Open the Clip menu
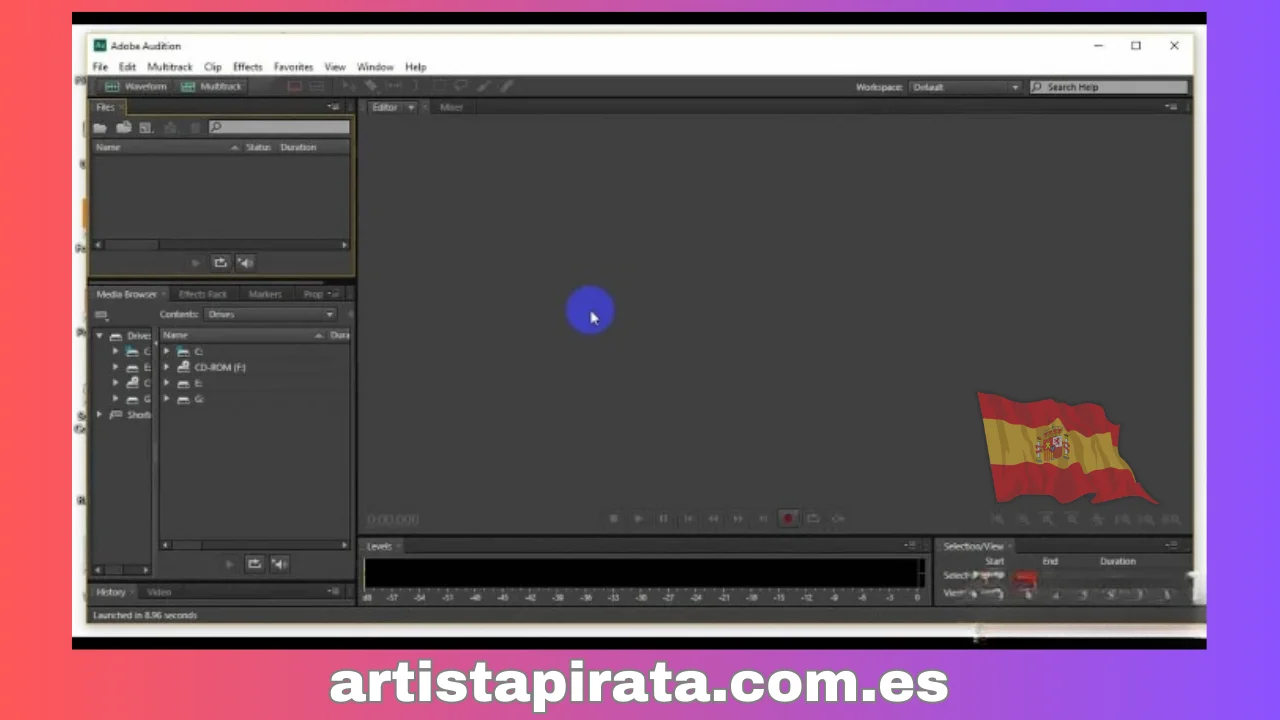The image size is (1280, 720). click(x=213, y=67)
